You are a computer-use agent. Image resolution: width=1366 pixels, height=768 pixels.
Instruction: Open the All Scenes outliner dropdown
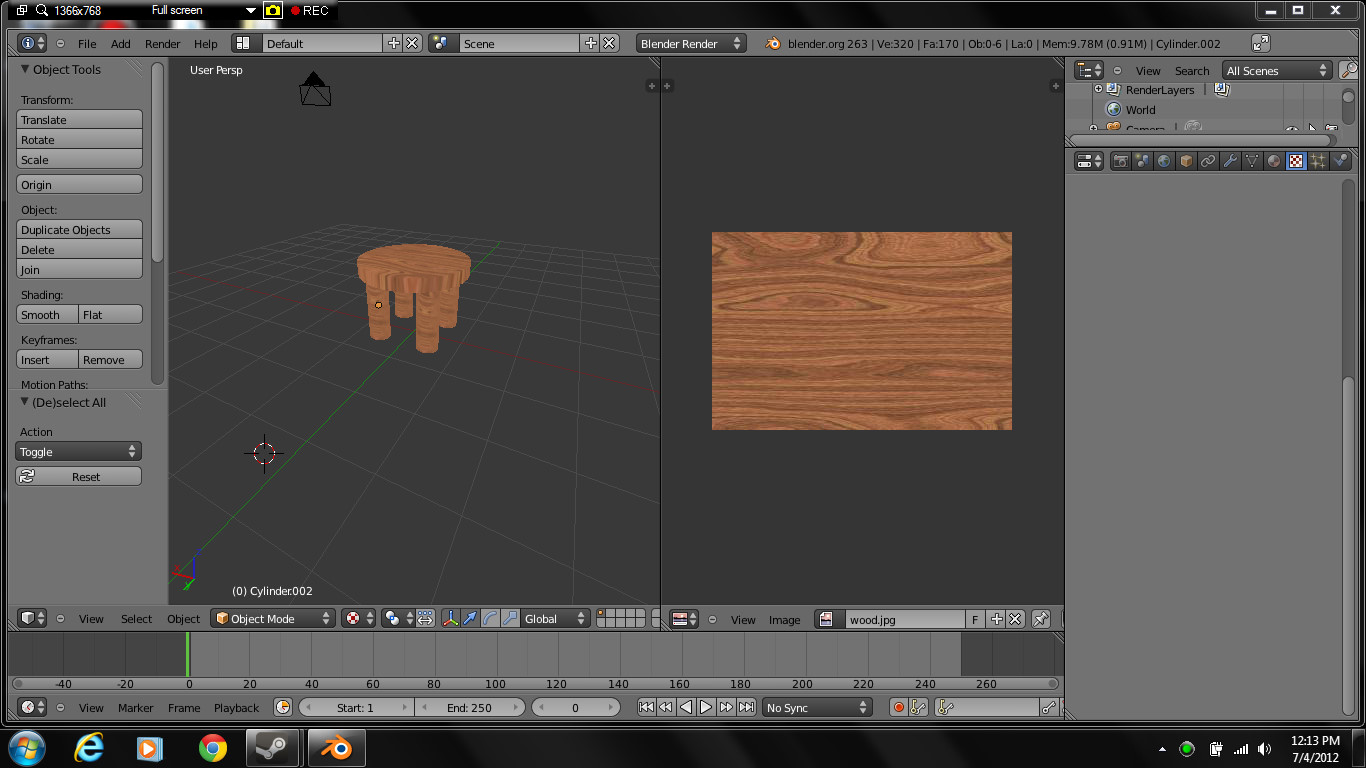(1278, 70)
